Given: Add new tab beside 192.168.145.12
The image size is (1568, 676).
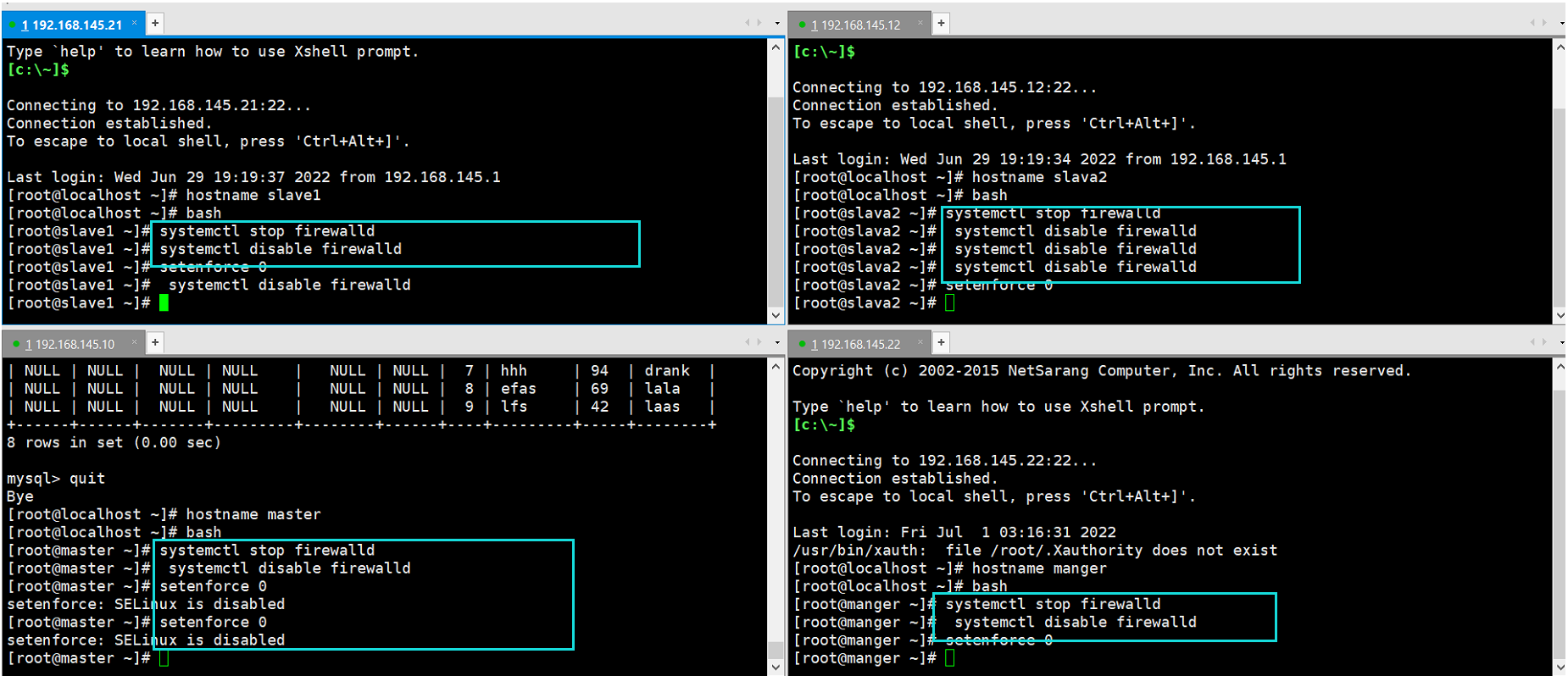Looking at the screenshot, I should point(941,24).
